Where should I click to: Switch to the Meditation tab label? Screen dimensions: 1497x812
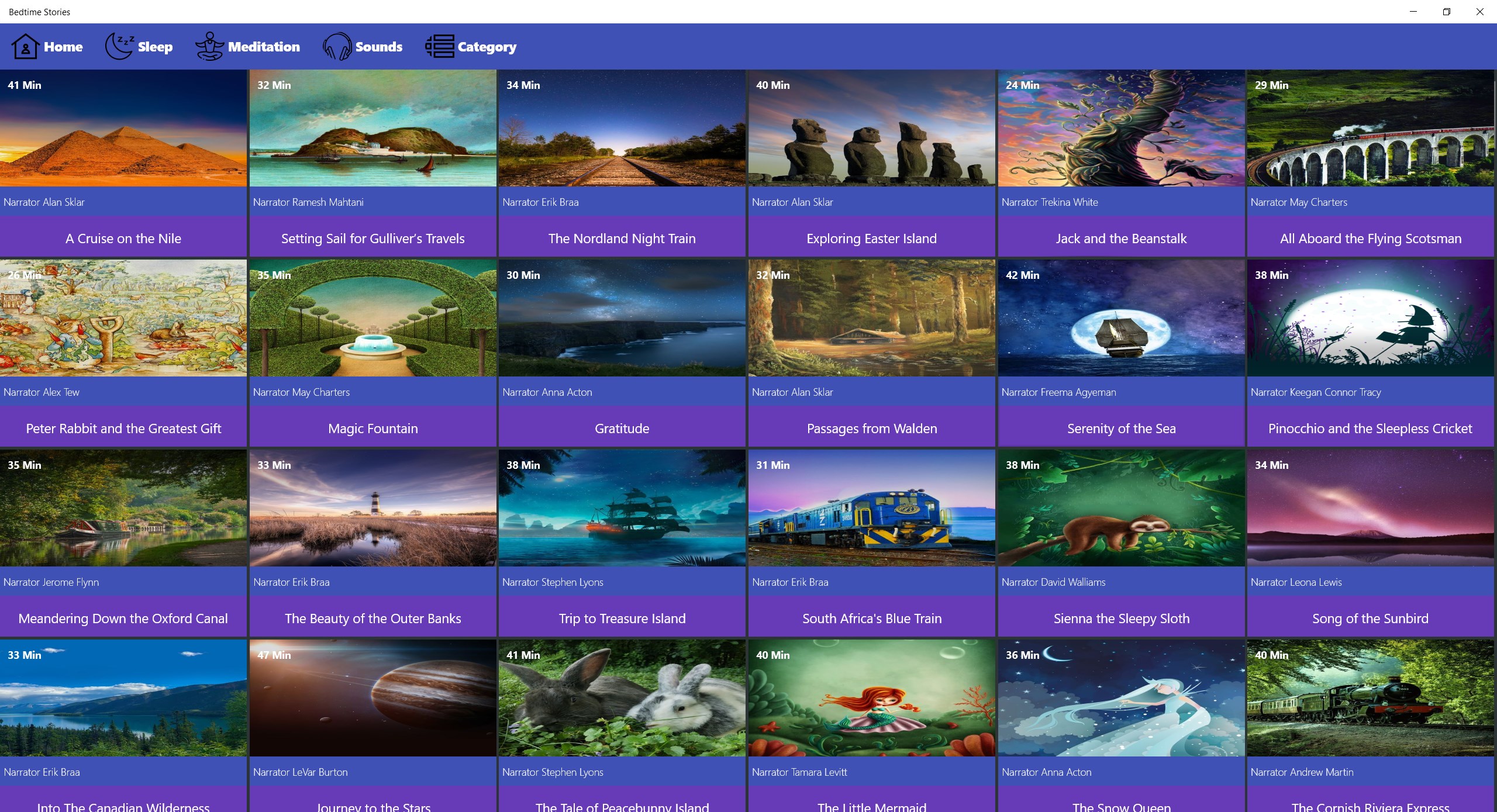[x=264, y=47]
